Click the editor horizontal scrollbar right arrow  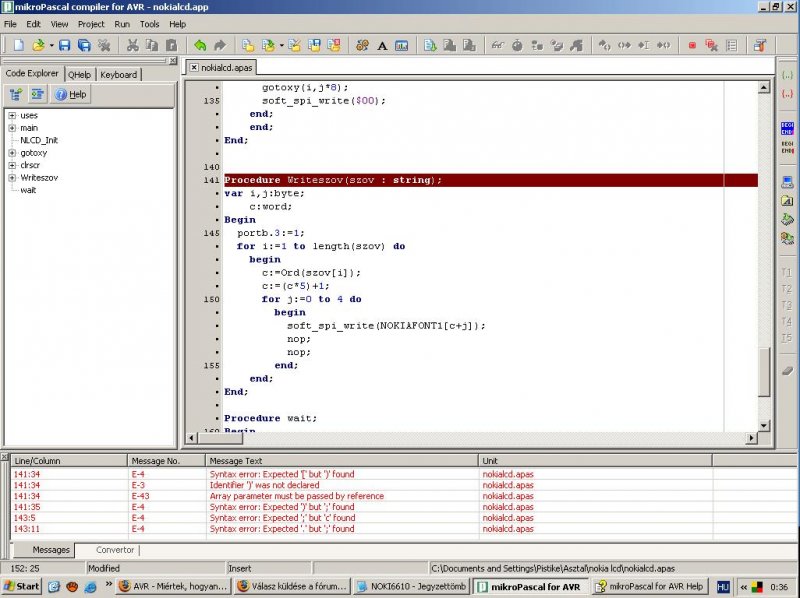tap(752, 438)
